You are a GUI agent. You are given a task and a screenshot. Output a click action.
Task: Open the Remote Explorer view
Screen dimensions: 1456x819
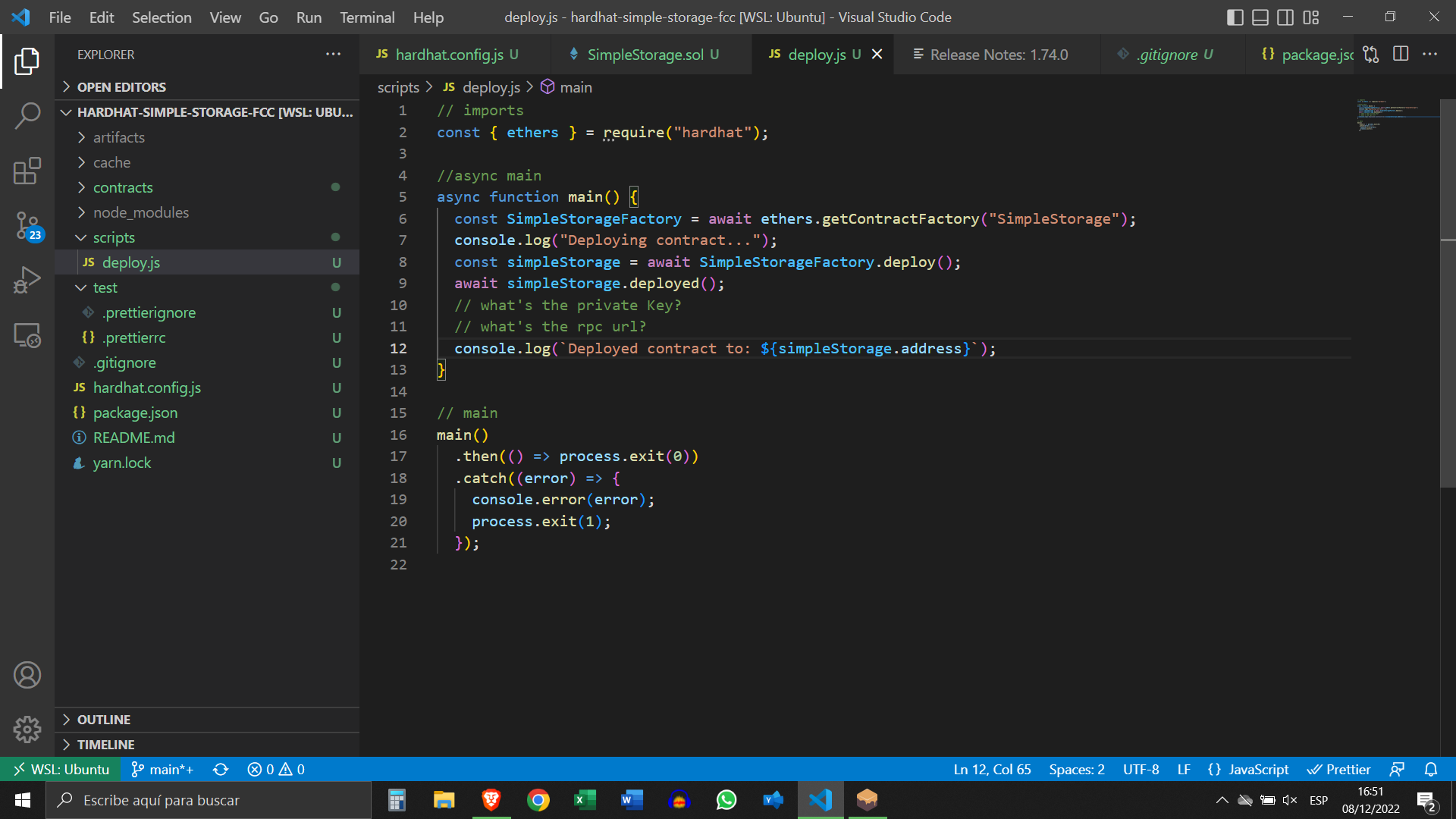pos(27,335)
